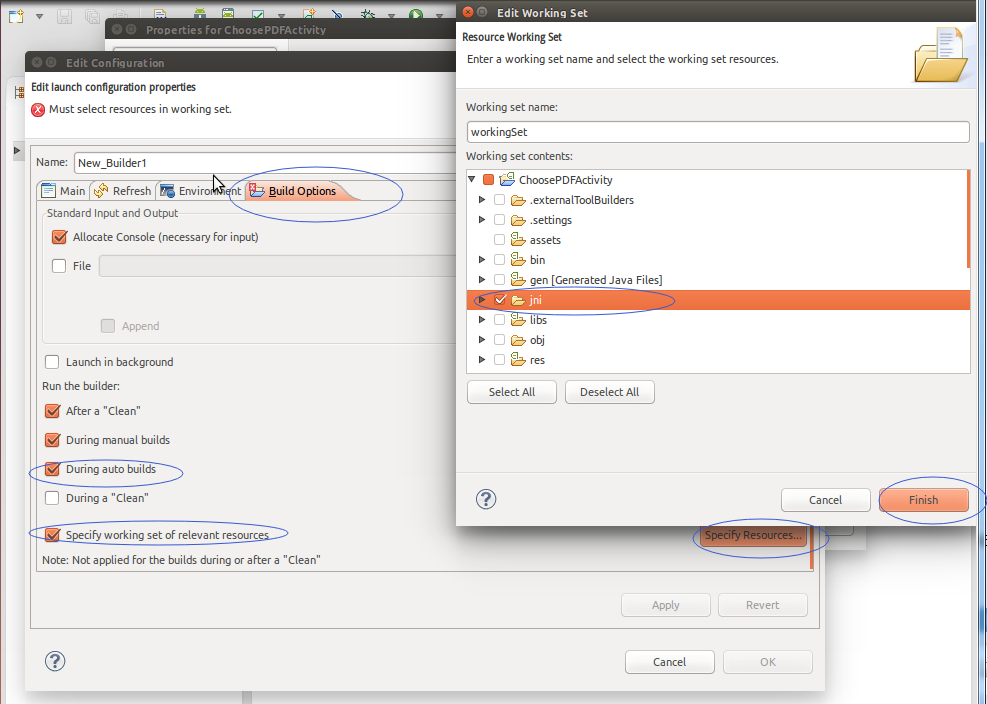
Task: Click the working set contents scrollbar
Action: [x=968, y=219]
